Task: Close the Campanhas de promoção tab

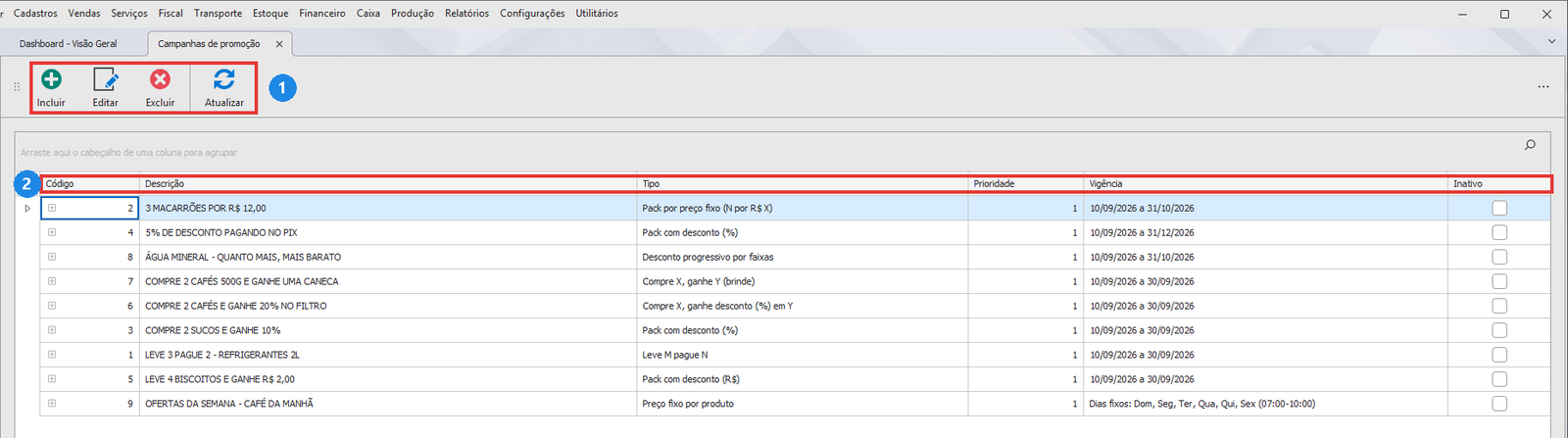Action: (279, 44)
